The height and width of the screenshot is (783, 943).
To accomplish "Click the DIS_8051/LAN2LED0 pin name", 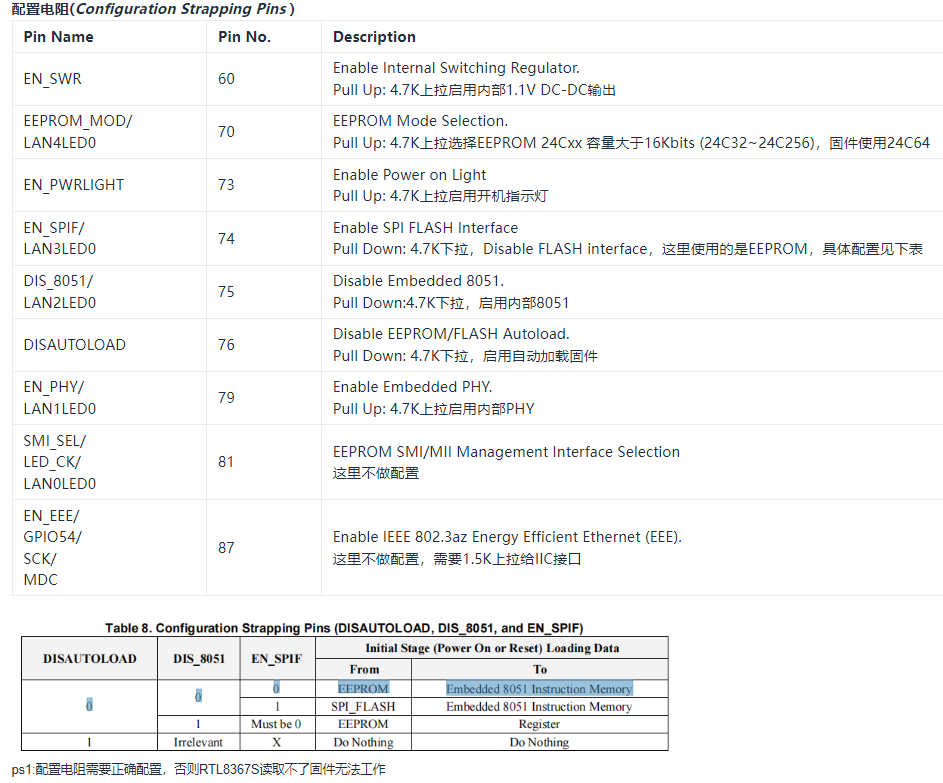I will tap(60, 291).
